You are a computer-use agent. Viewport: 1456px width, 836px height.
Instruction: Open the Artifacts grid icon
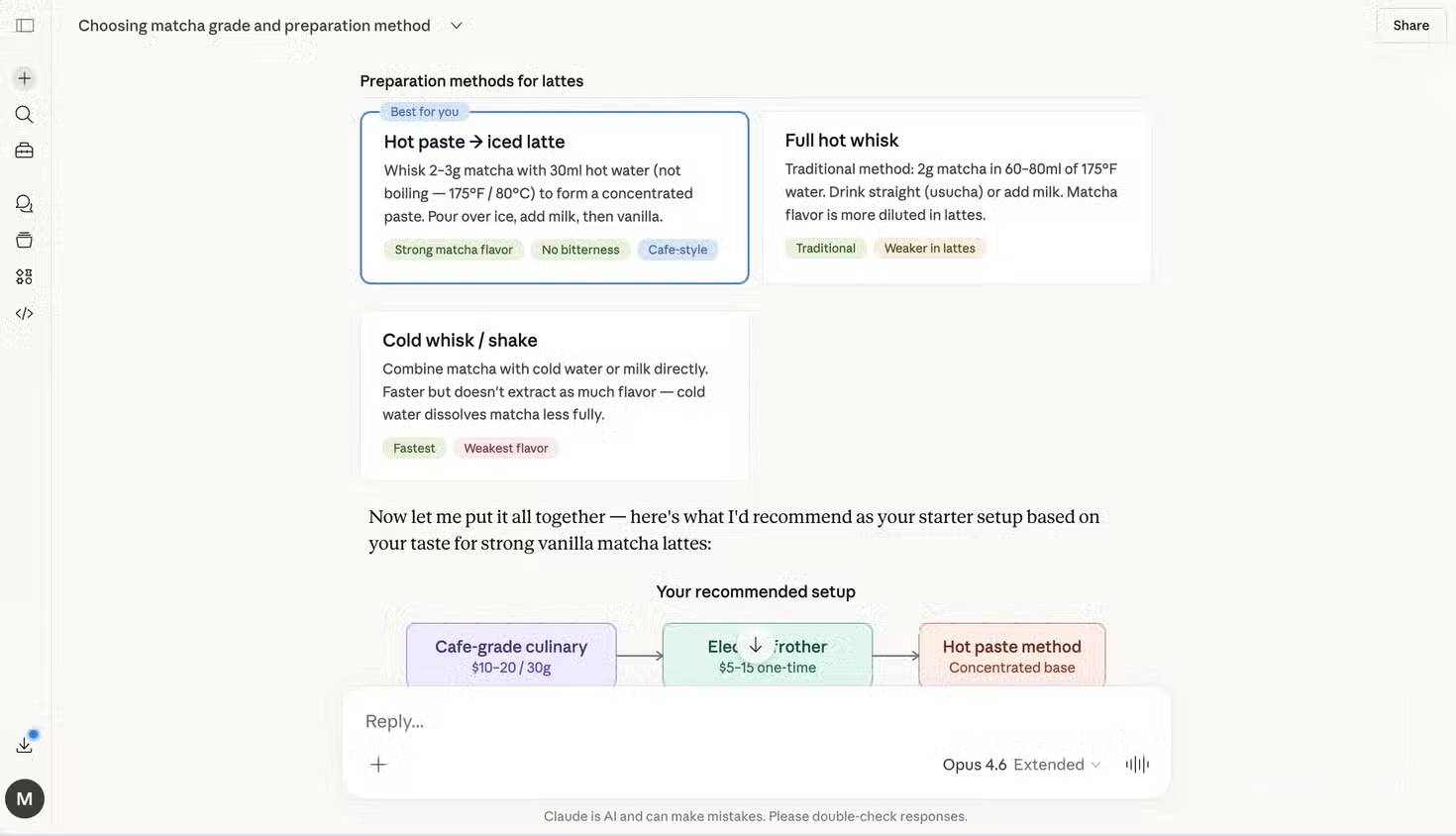(x=25, y=277)
